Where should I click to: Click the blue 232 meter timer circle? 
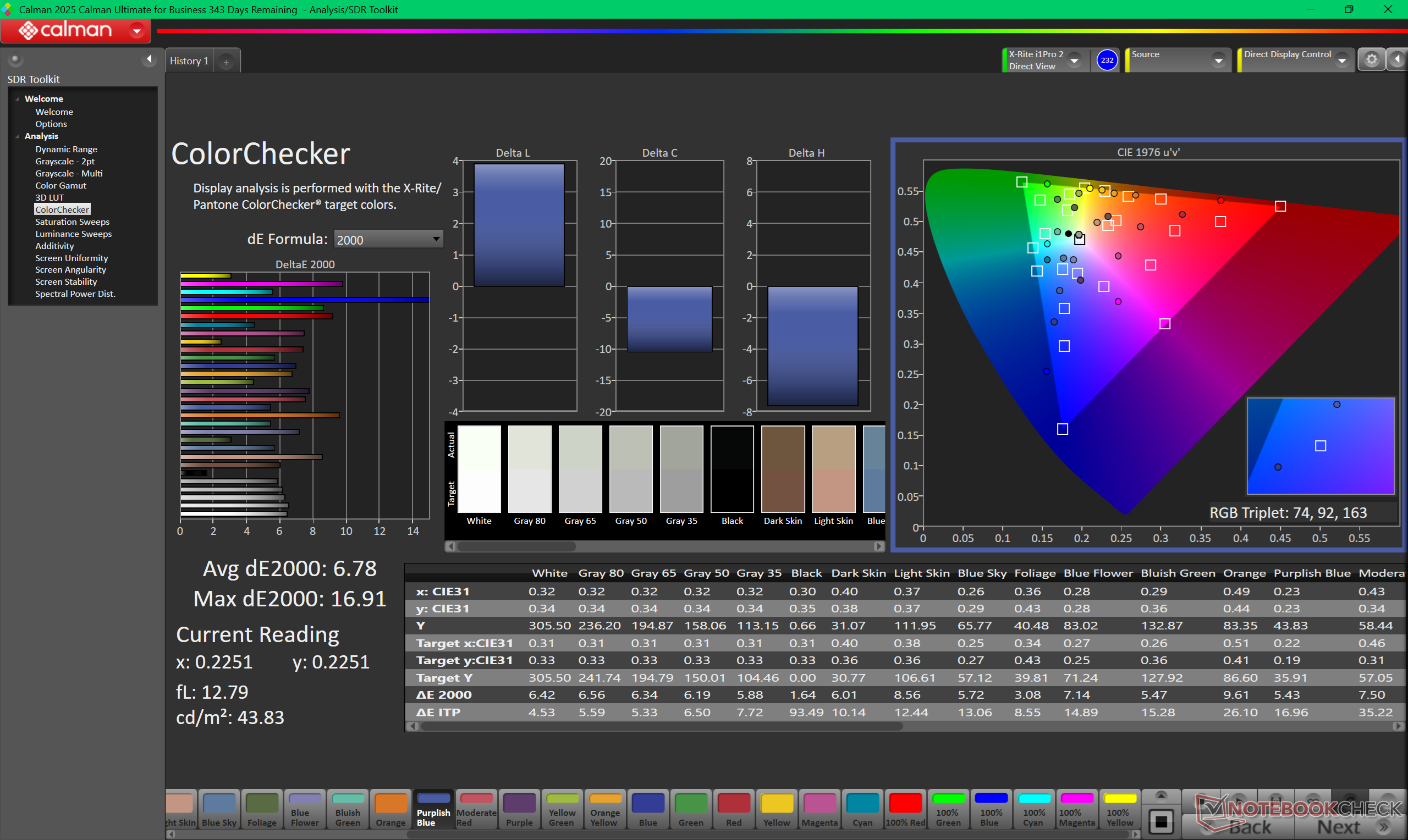(1107, 60)
